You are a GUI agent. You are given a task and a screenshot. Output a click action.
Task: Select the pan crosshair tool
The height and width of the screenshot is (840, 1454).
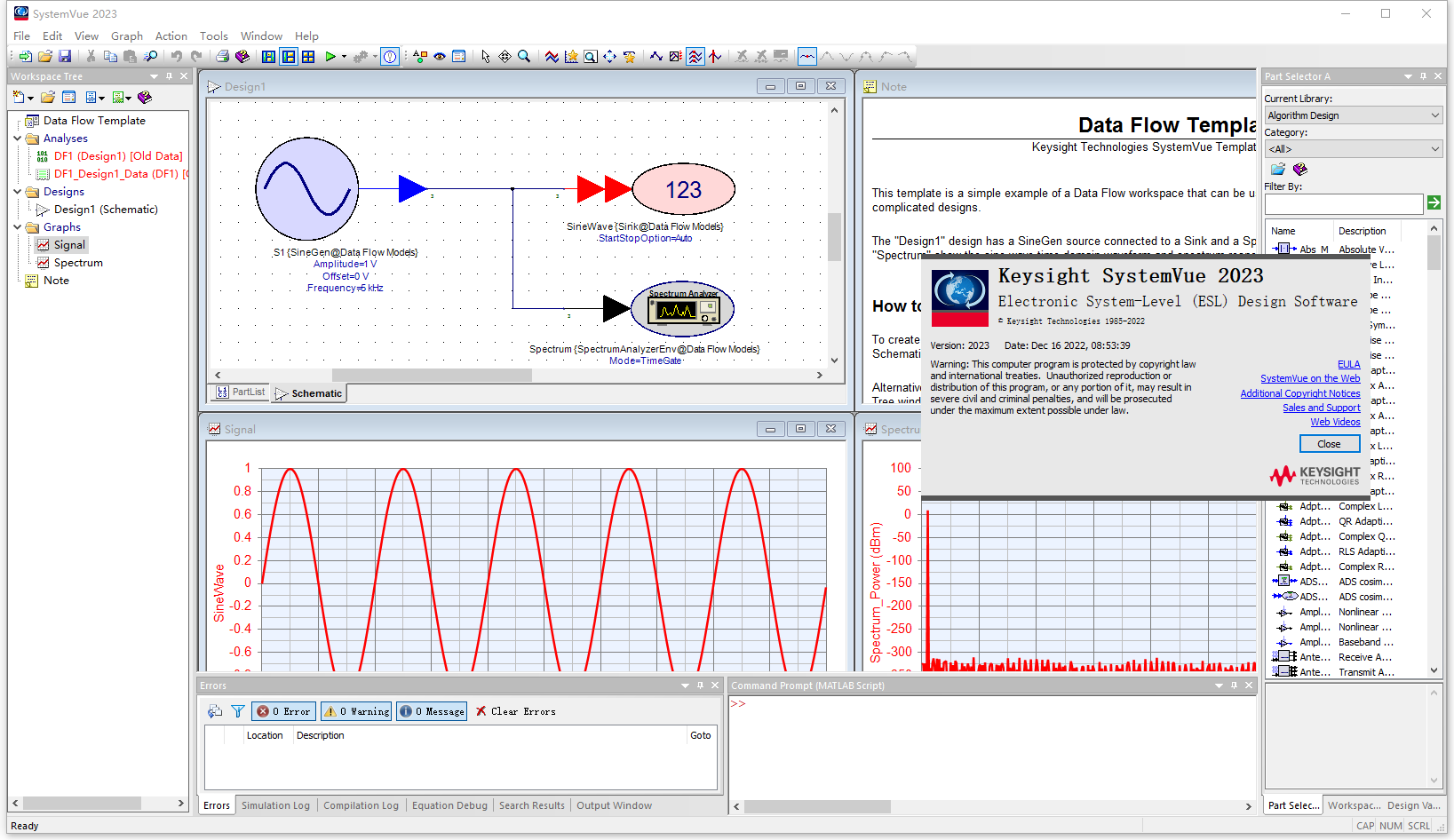505,57
